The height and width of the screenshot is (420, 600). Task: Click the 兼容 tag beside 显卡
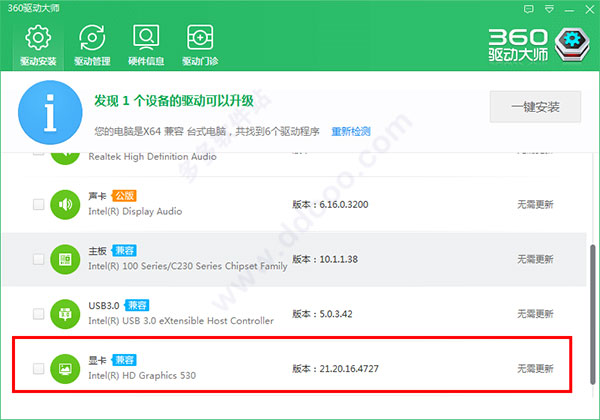(124, 360)
